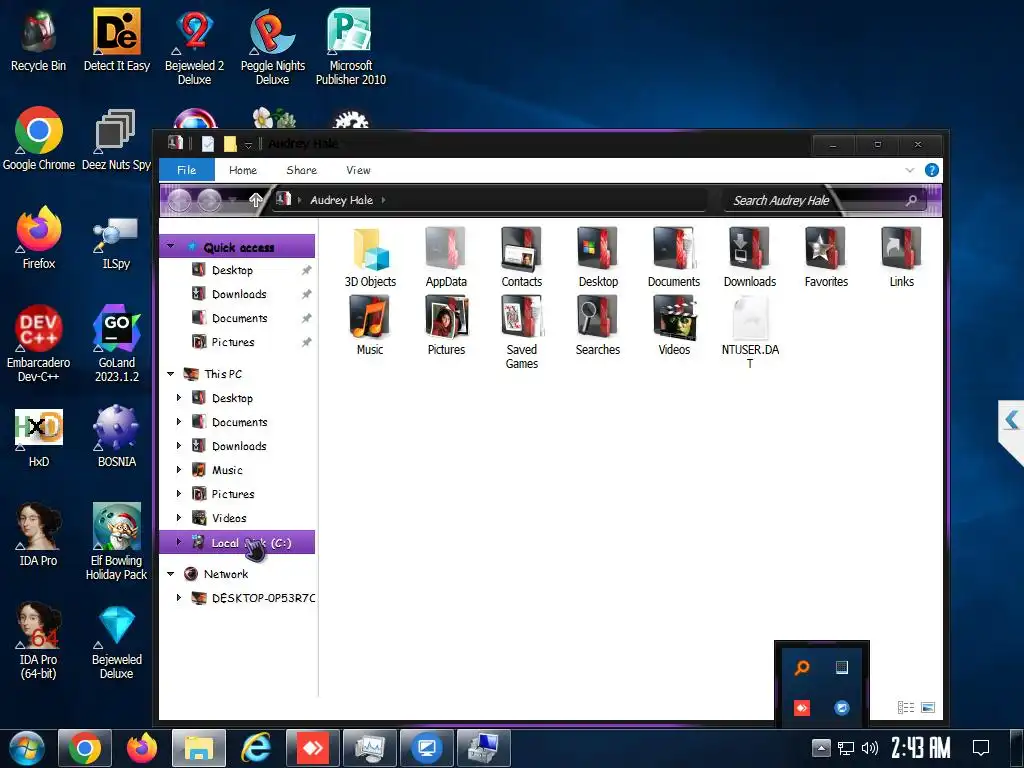Click the search magnifier icon in Explorer
Image resolution: width=1024 pixels, height=768 pixels.
pyautogui.click(x=911, y=200)
